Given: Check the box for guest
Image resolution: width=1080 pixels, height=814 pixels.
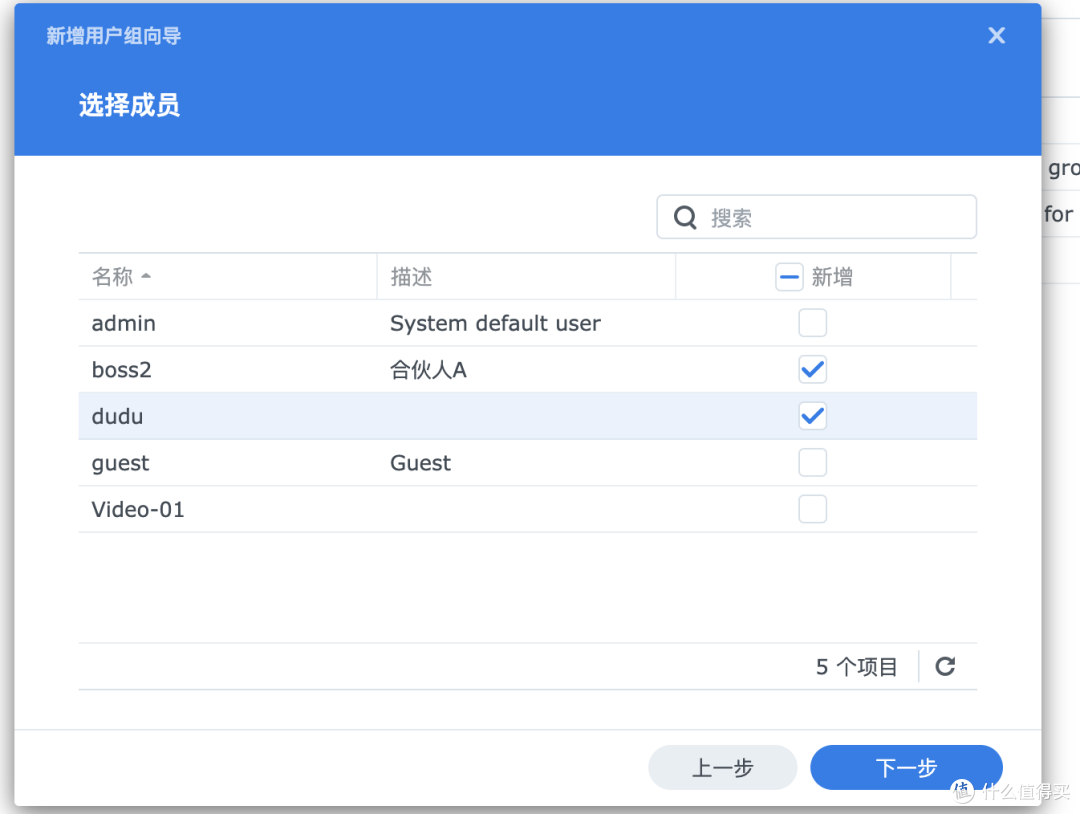Looking at the screenshot, I should (813, 463).
